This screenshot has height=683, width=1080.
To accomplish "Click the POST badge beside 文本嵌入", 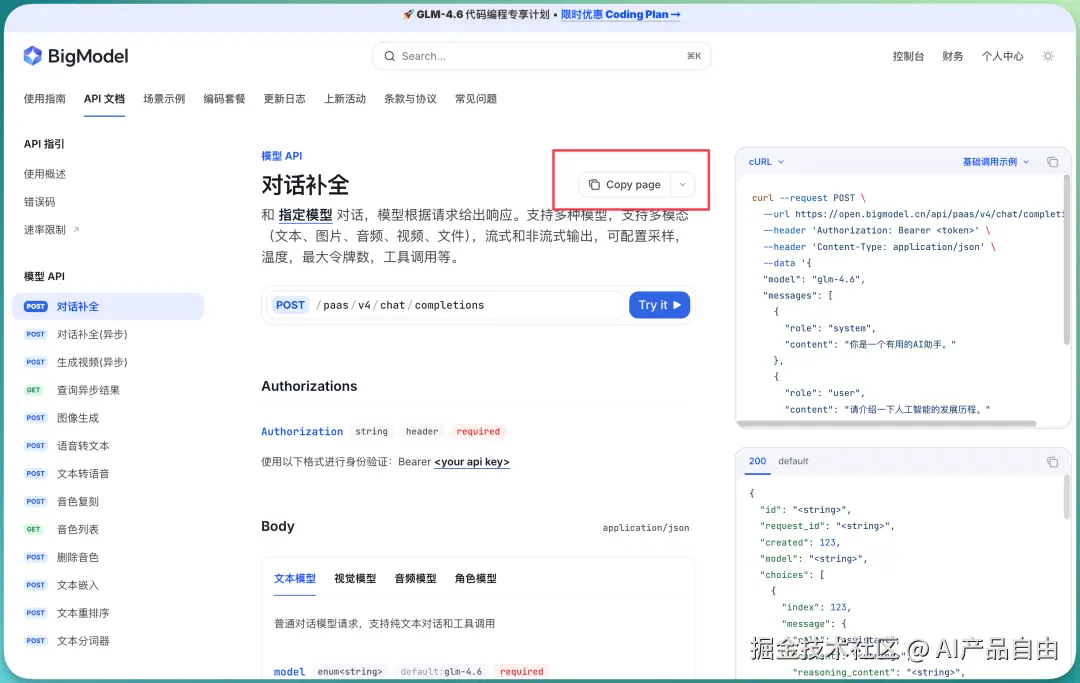I will [33, 585].
